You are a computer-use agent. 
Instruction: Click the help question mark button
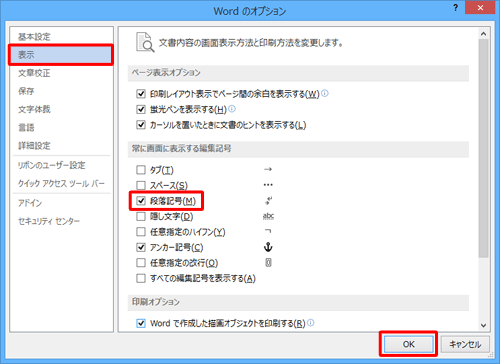[456, 8]
